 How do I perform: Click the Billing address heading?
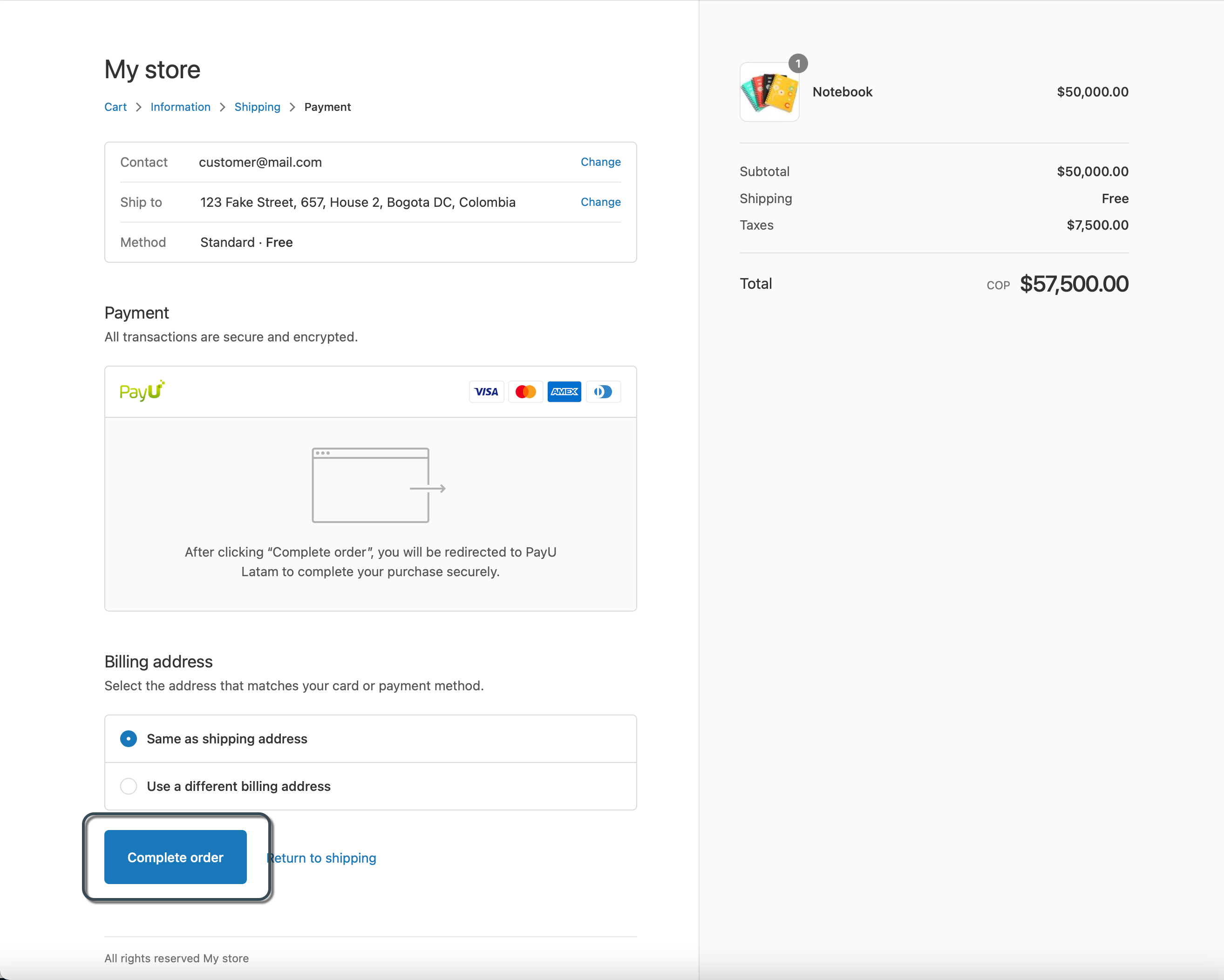[x=158, y=662]
